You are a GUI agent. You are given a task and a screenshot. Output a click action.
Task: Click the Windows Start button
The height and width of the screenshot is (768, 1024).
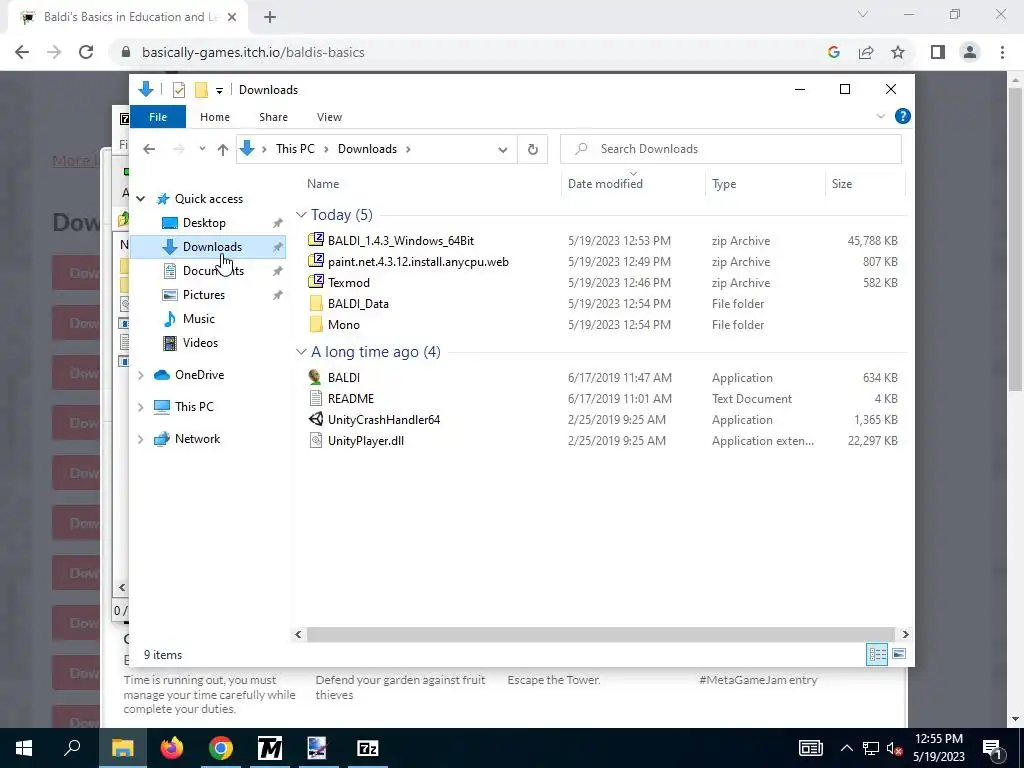click(x=24, y=748)
